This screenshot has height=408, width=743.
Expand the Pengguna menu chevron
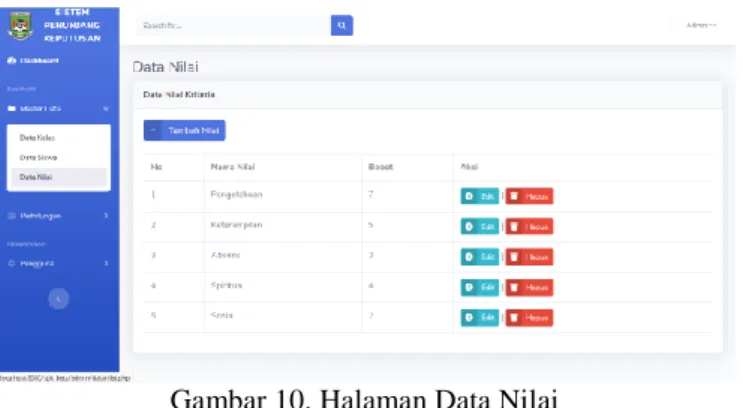tap(106, 263)
